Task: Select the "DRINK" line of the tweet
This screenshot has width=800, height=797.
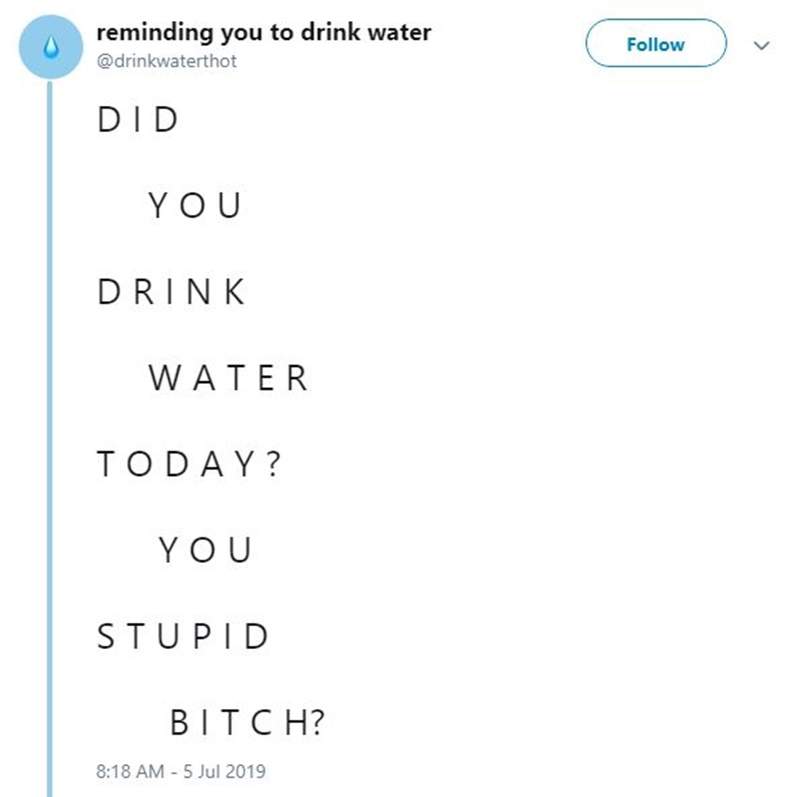Action: [x=171, y=292]
